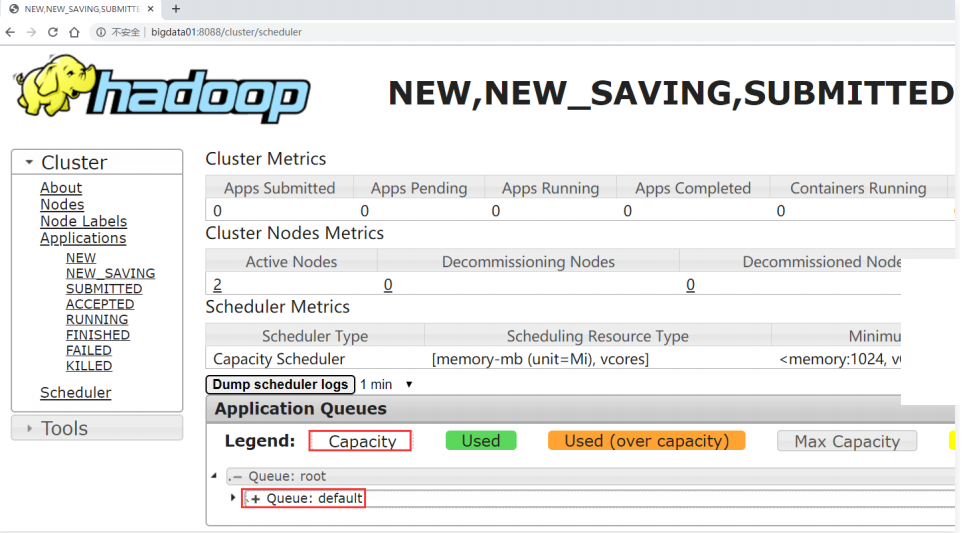
Task: Expand the Queue: default tree arrow
Action: (233, 497)
